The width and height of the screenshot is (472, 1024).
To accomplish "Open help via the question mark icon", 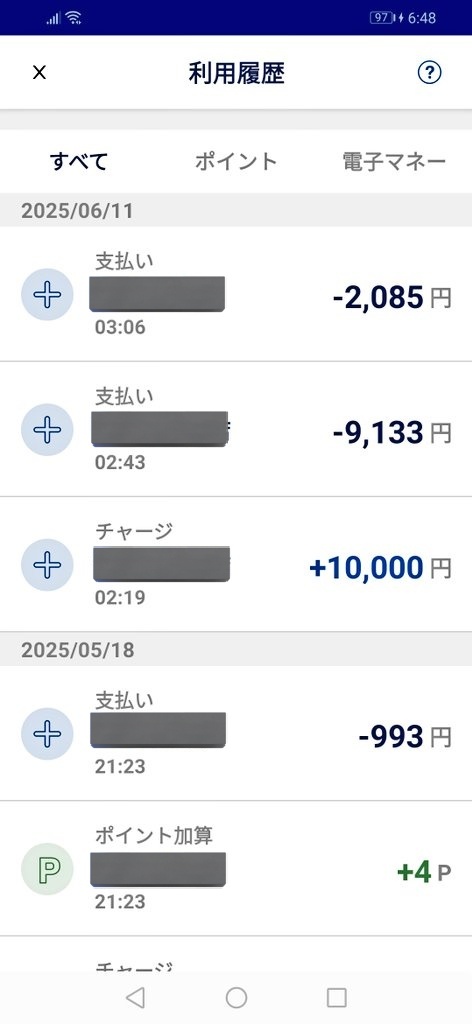I will tap(430, 72).
